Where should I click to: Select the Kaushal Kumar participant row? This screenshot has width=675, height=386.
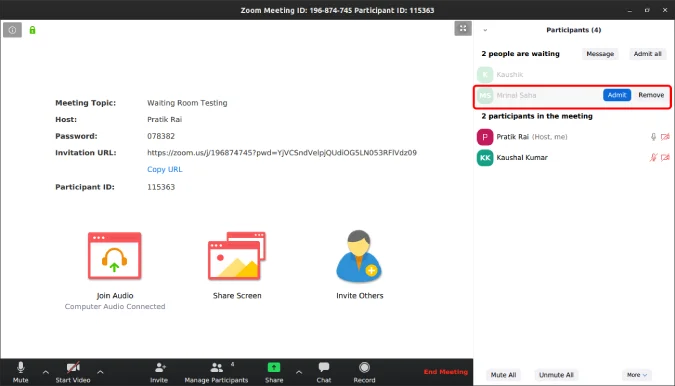[573, 157]
